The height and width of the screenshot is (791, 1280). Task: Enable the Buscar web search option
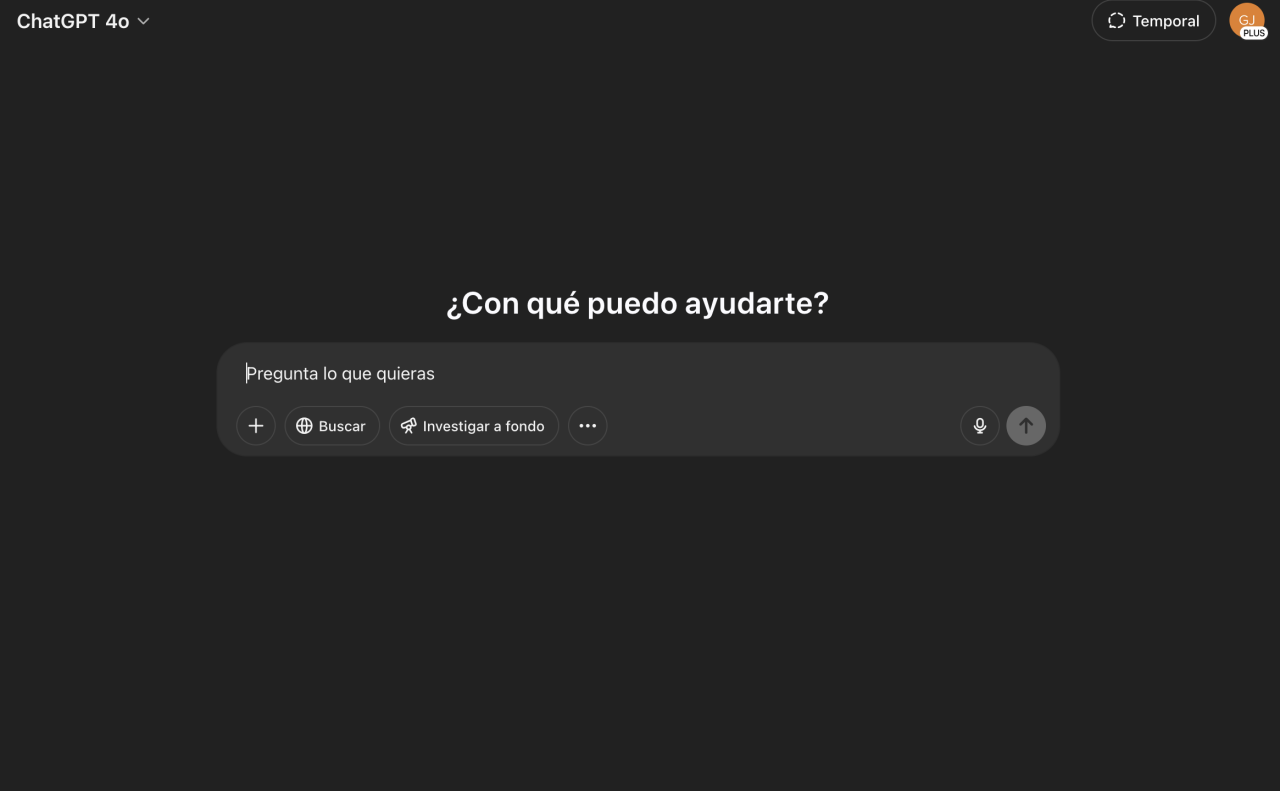point(332,426)
